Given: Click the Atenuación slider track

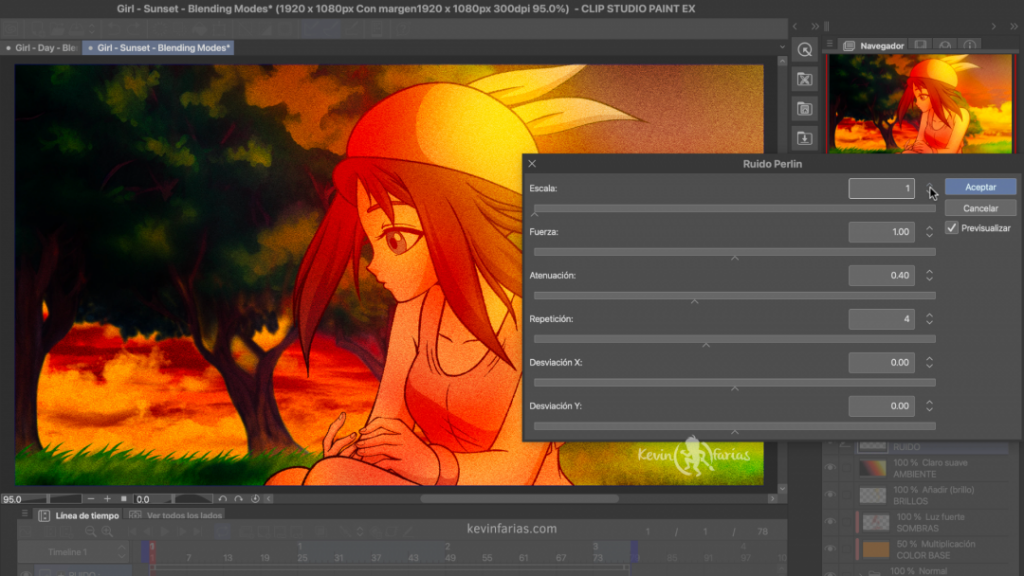Looking at the screenshot, I should [x=735, y=295].
